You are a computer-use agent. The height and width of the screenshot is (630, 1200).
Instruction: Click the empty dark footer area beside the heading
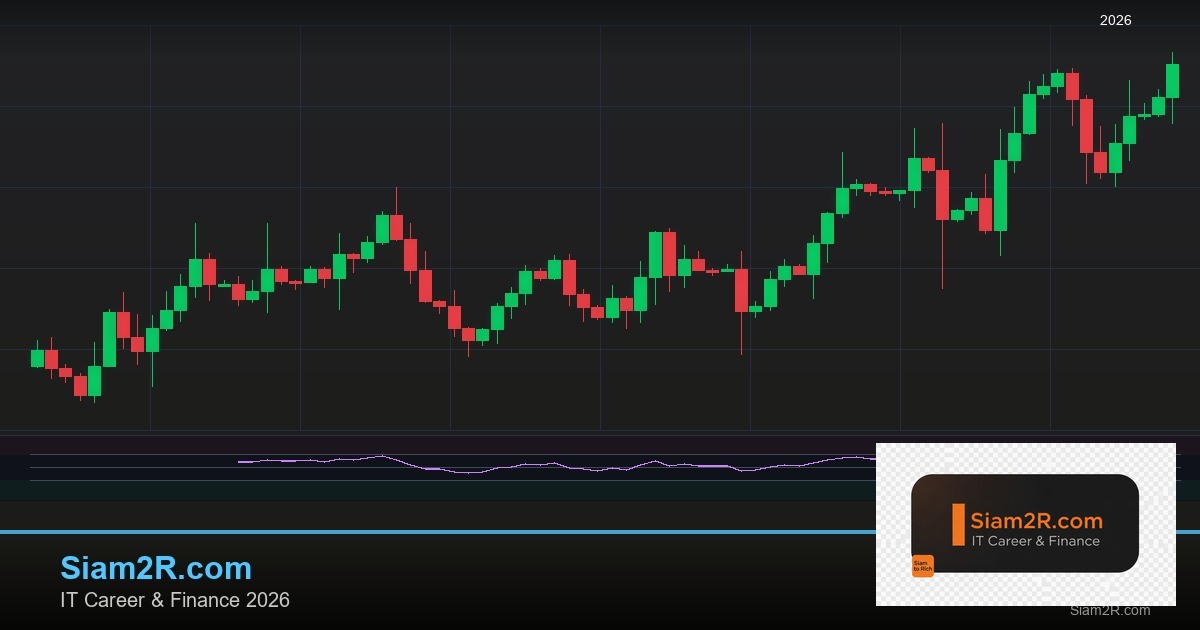click(550, 580)
